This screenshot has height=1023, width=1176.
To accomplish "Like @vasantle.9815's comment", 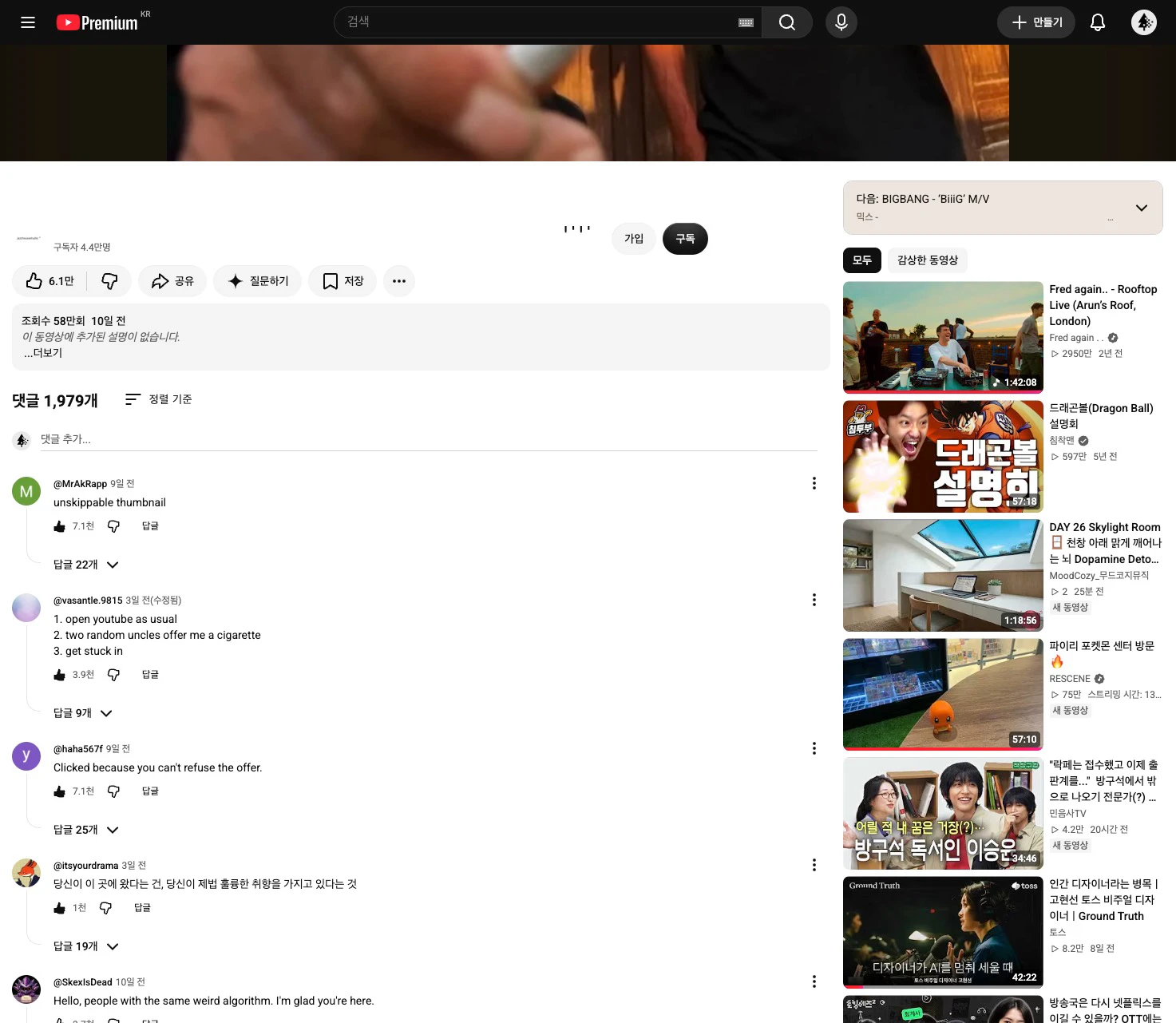I will point(60,675).
